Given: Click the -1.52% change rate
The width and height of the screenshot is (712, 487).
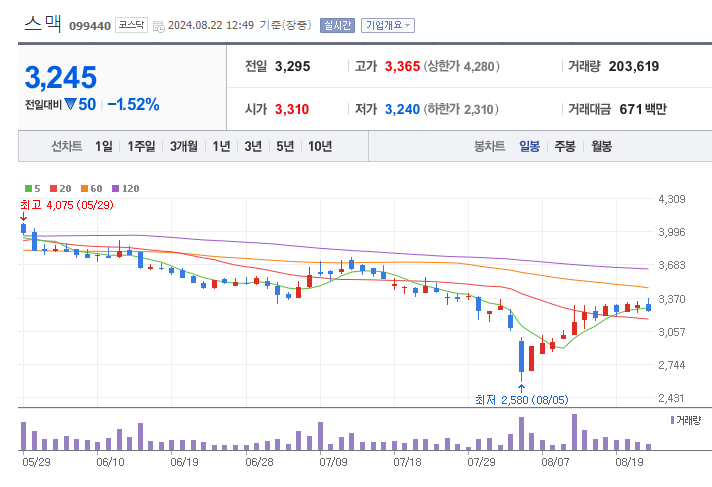Looking at the screenshot, I should coord(134,104).
